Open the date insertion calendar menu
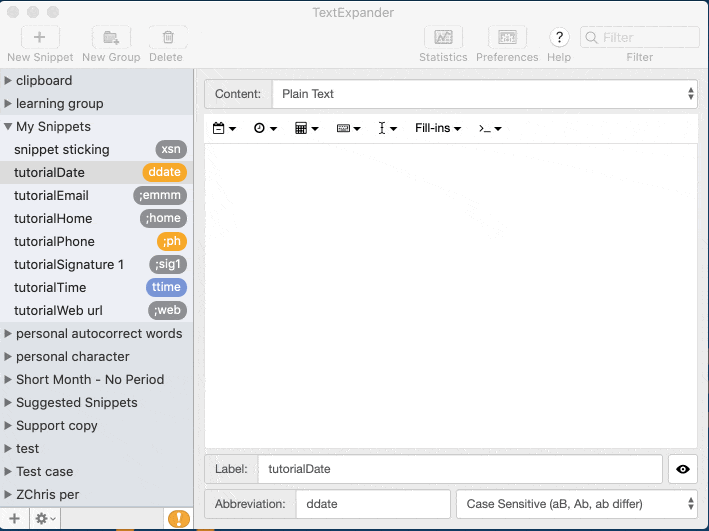Screen dimensions: 709x531 pos(224,128)
